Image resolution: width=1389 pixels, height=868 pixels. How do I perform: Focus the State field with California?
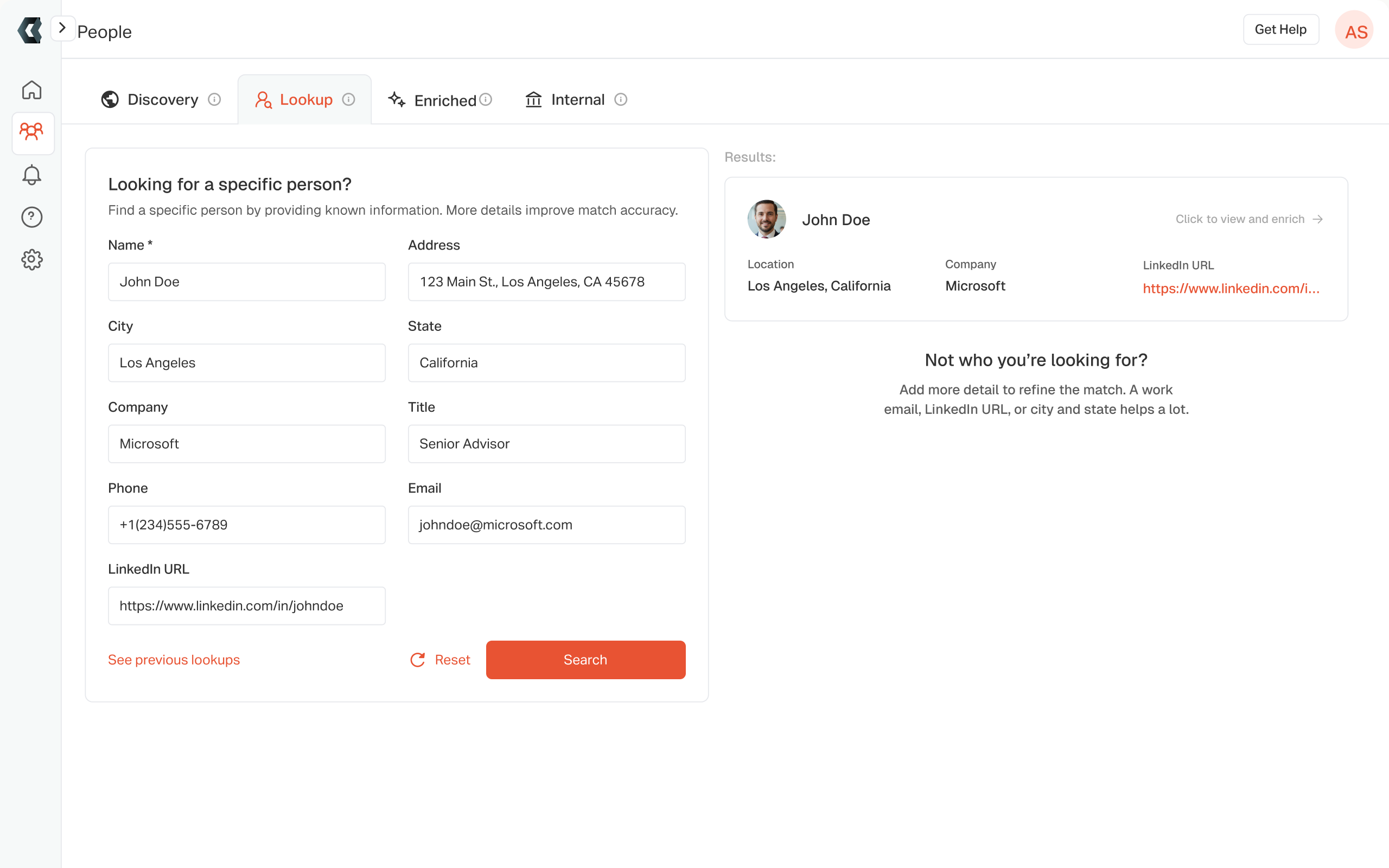pyautogui.click(x=547, y=363)
